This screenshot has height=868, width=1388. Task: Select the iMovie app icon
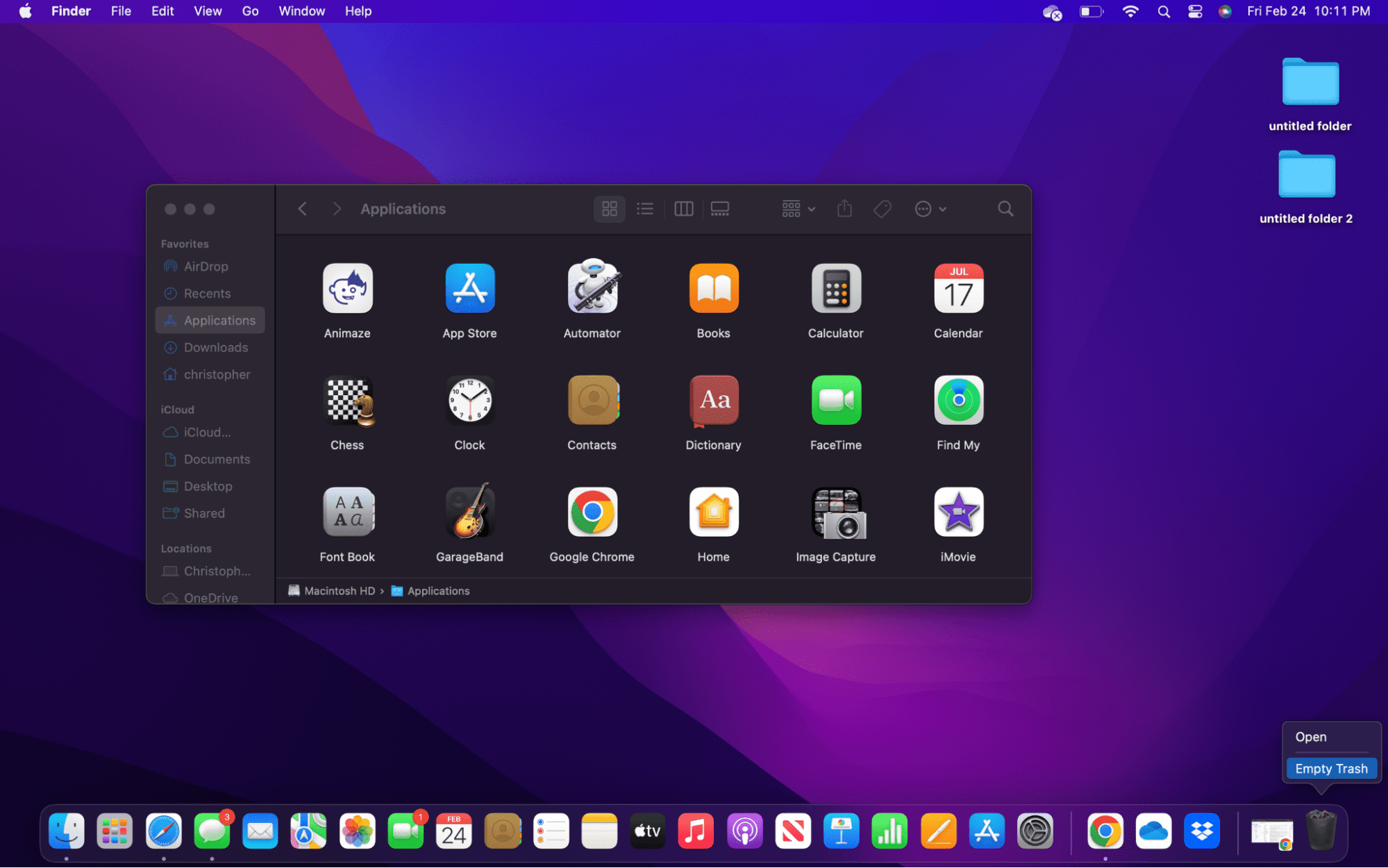click(958, 512)
